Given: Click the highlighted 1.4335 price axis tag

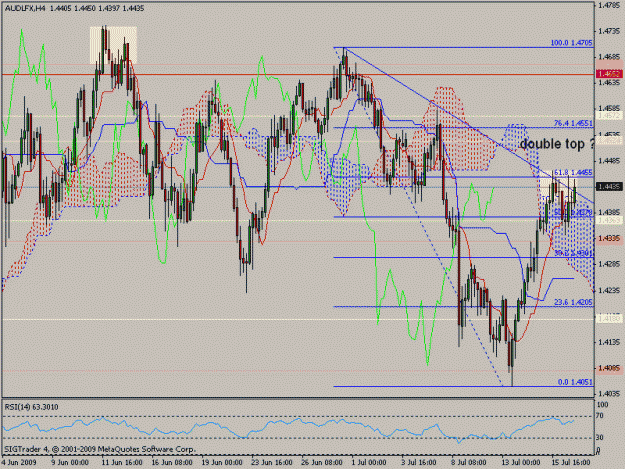Looking at the screenshot, I should tap(609, 238).
